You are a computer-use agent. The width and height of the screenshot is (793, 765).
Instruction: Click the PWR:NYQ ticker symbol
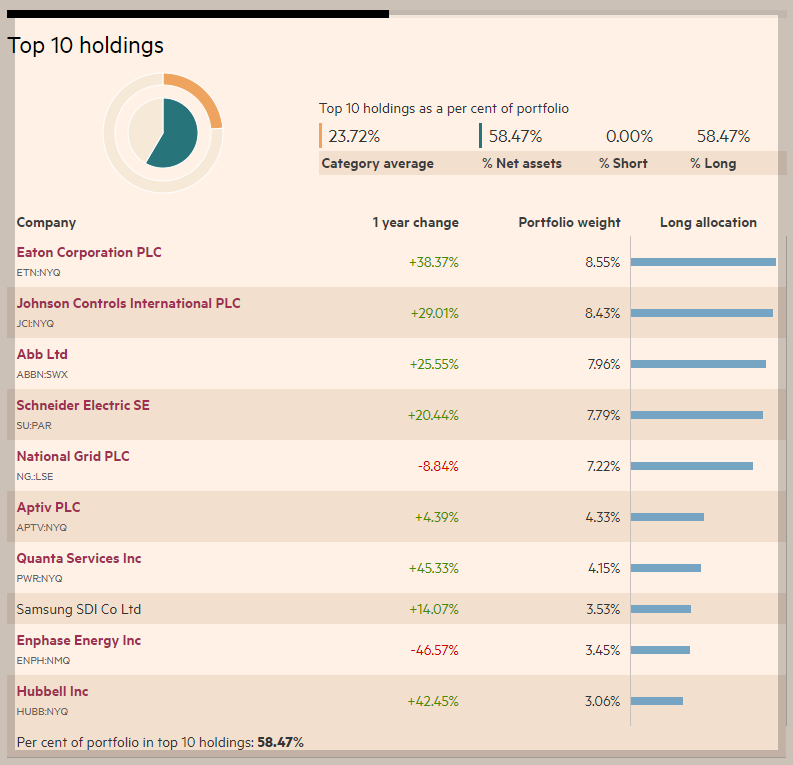pos(39,579)
